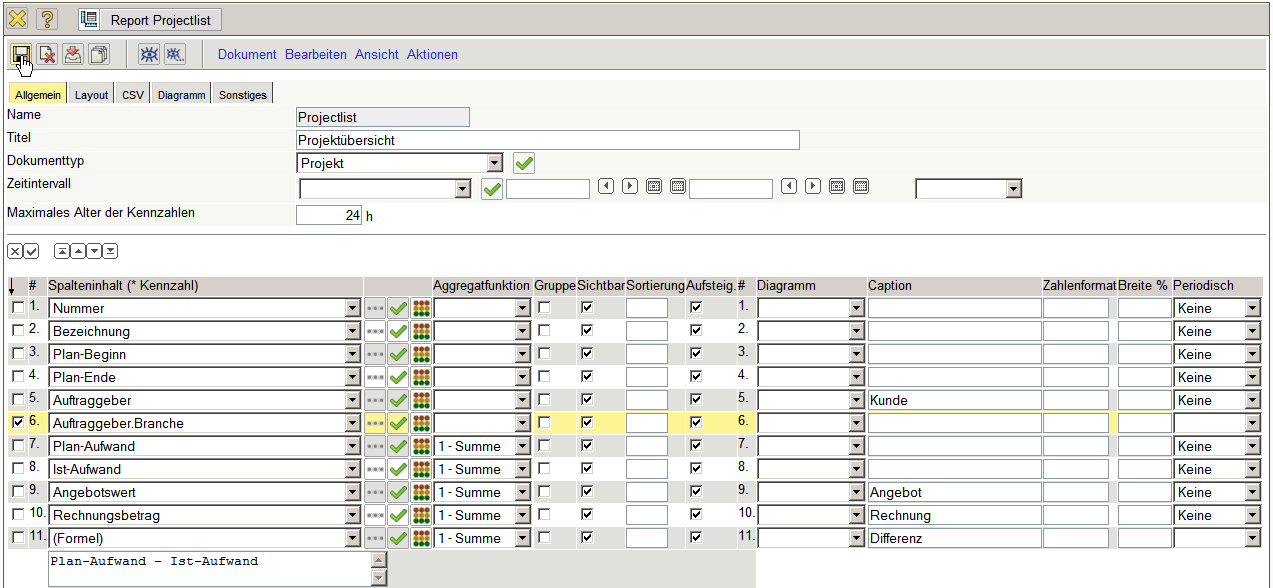Switch to the Layout tab
The image size is (1273, 588).
[91, 95]
